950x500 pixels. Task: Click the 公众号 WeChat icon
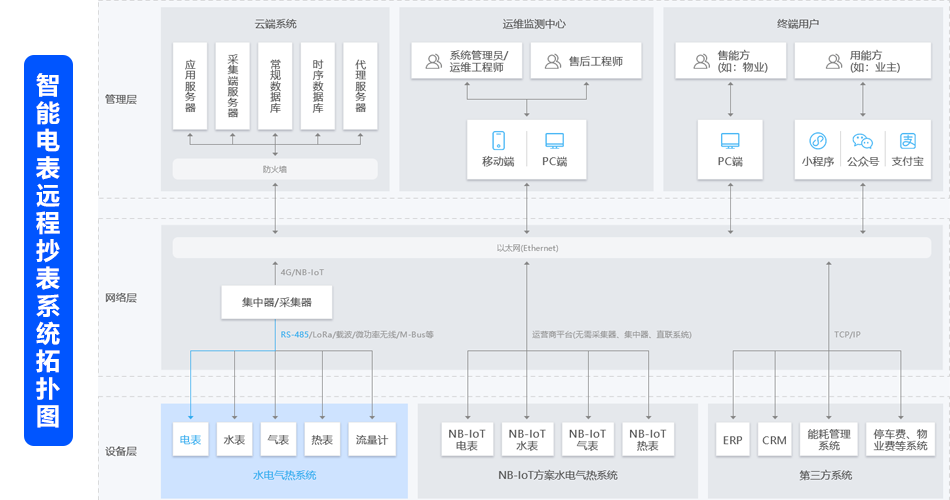(x=862, y=141)
